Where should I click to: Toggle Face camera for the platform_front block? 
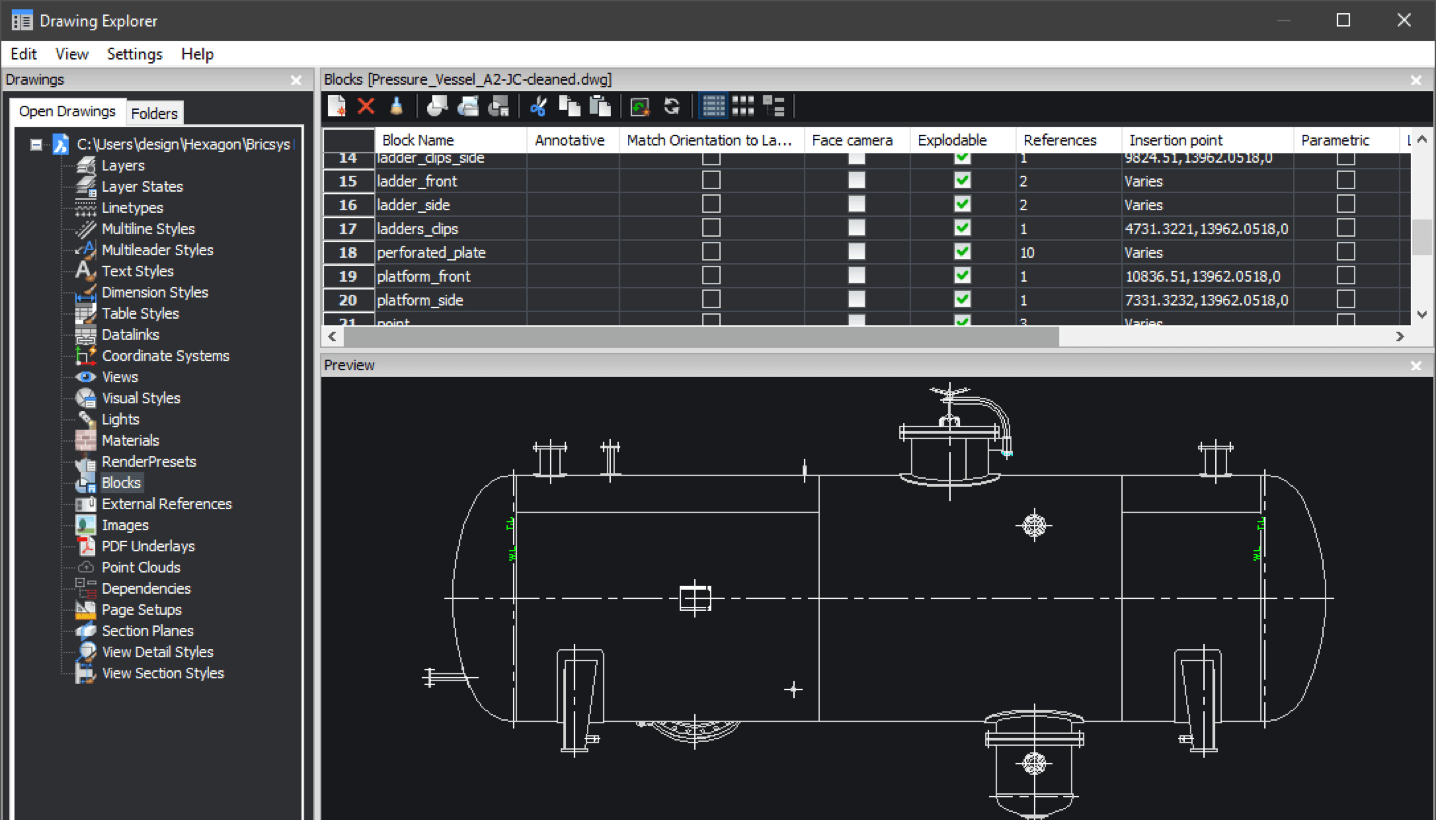pos(855,276)
